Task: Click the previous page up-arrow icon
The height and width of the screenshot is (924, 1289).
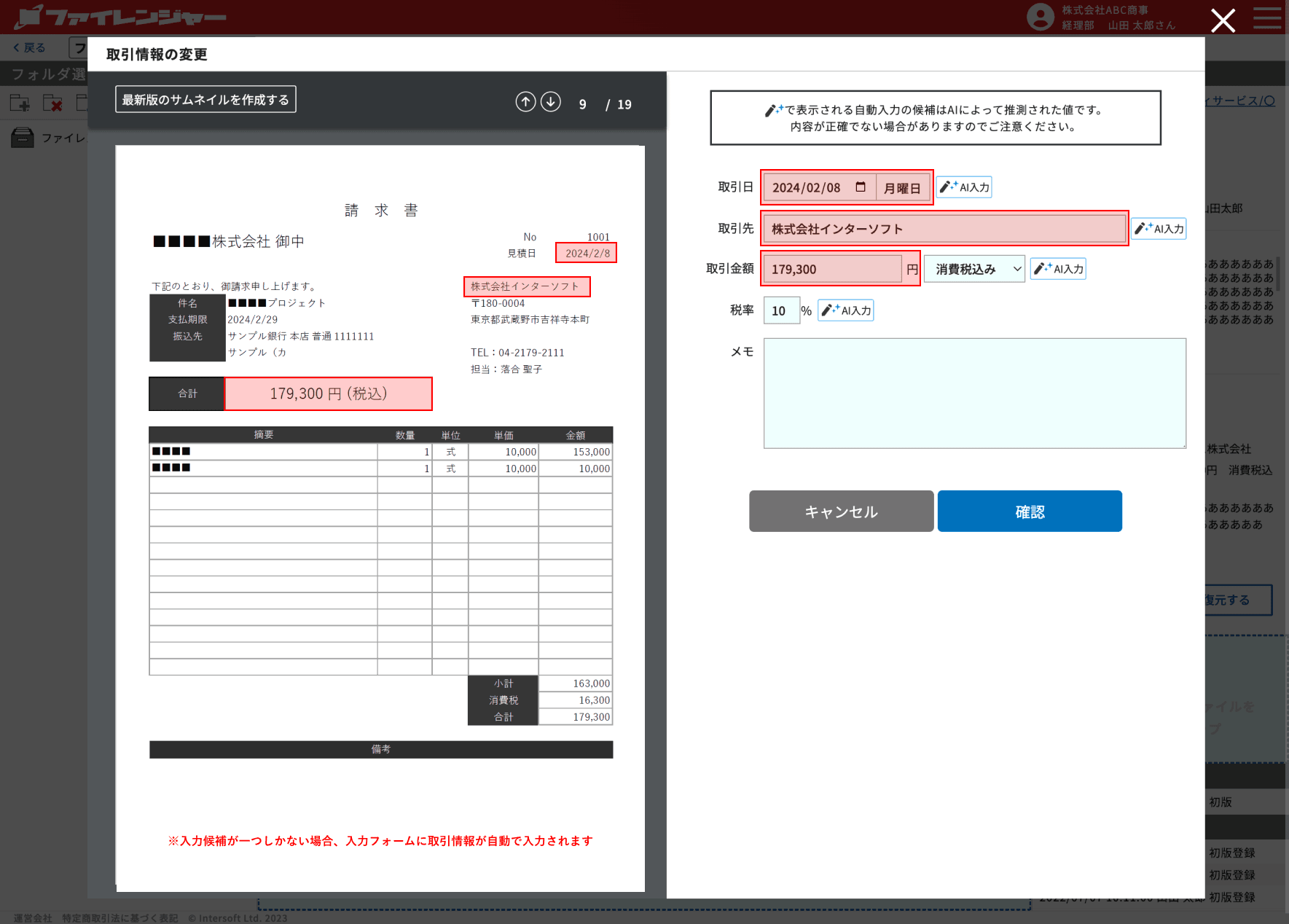Action: pos(525,102)
